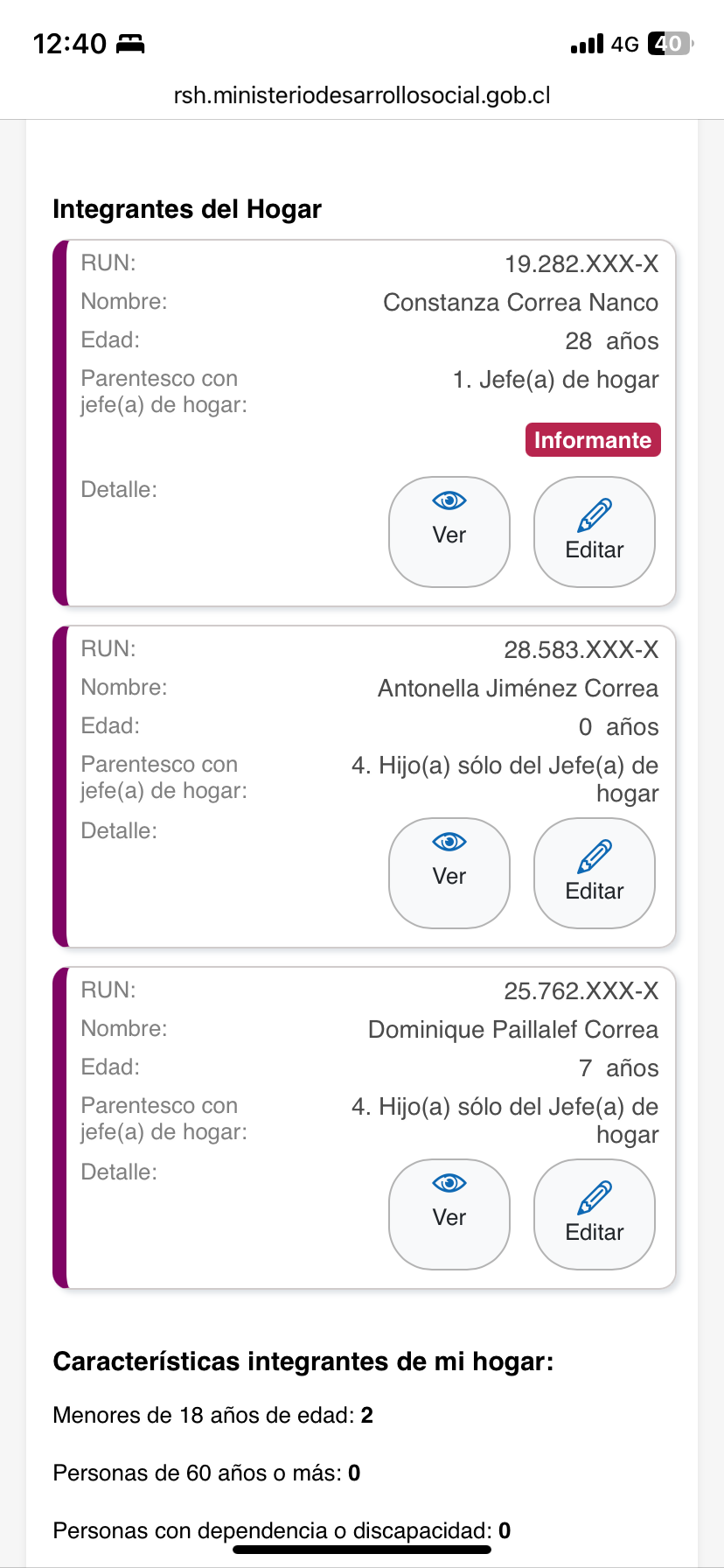Viewport: 724px width, 1568px height.
Task: Tap the name Antonella Jiménez Correa
Action: coord(518,689)
